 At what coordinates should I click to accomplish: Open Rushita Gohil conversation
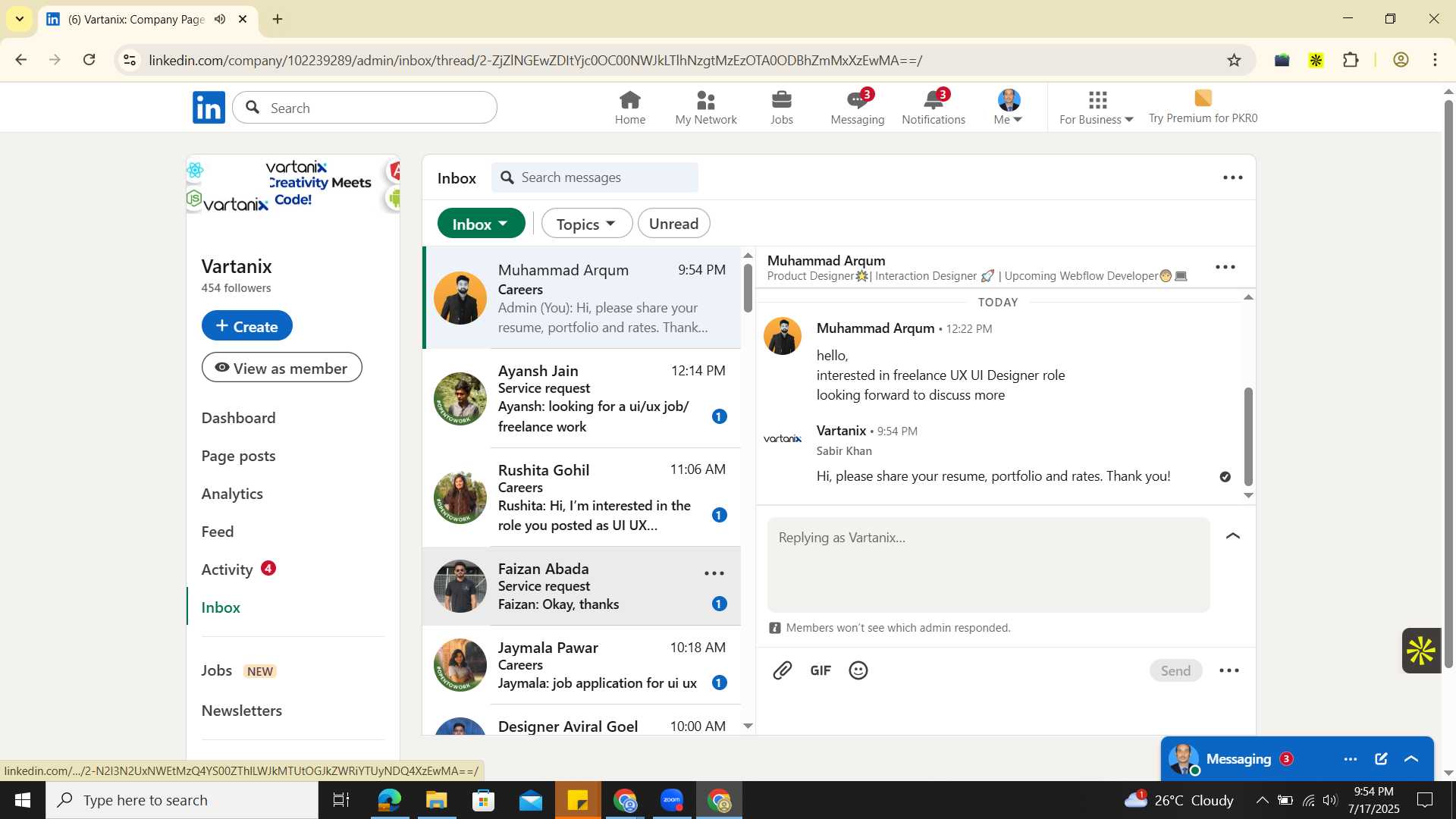tap(582, 497)
